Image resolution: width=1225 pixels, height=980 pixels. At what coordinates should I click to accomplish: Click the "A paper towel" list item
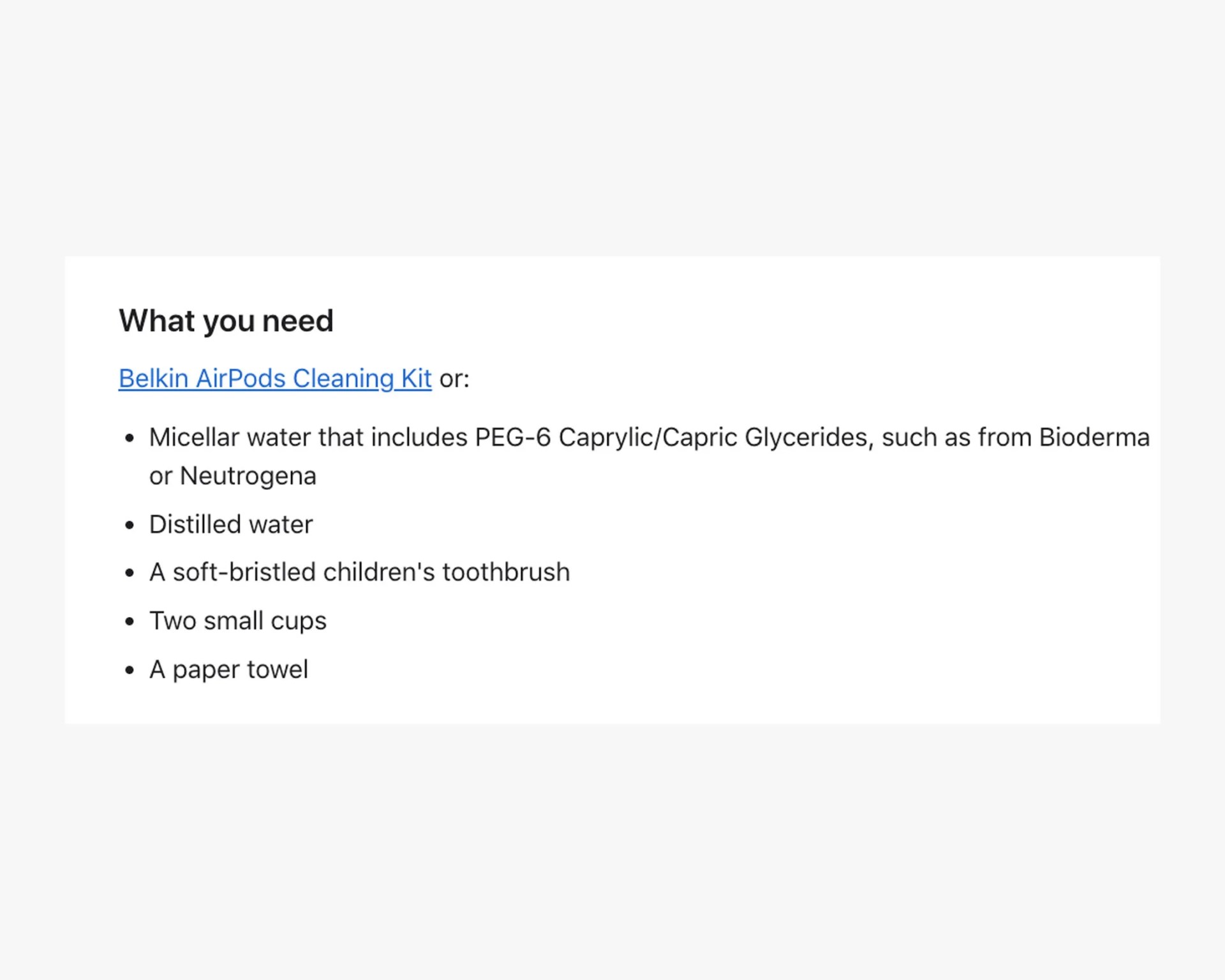coord(228,669)
